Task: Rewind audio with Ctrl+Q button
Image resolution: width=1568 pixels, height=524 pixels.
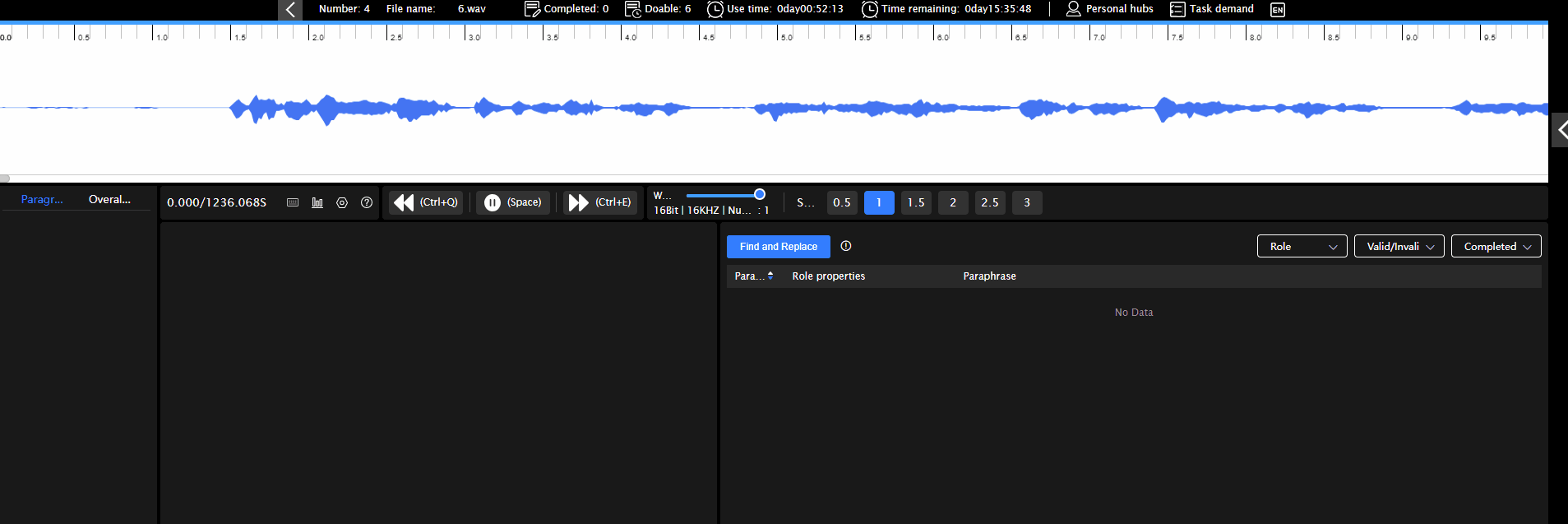Action: pos(426,202)
